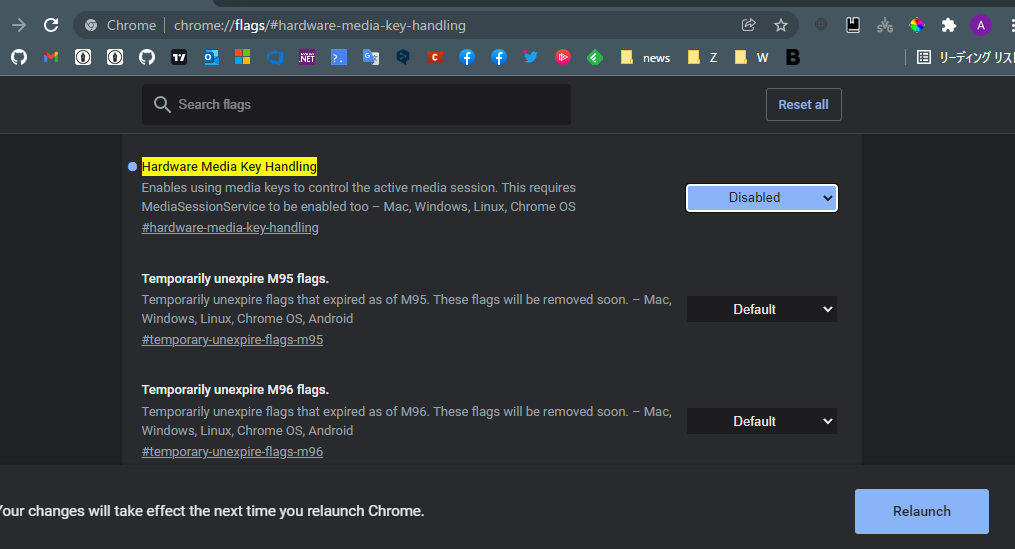
Task: Open the W bookmark folder
Action: click(x=751, y=58)
